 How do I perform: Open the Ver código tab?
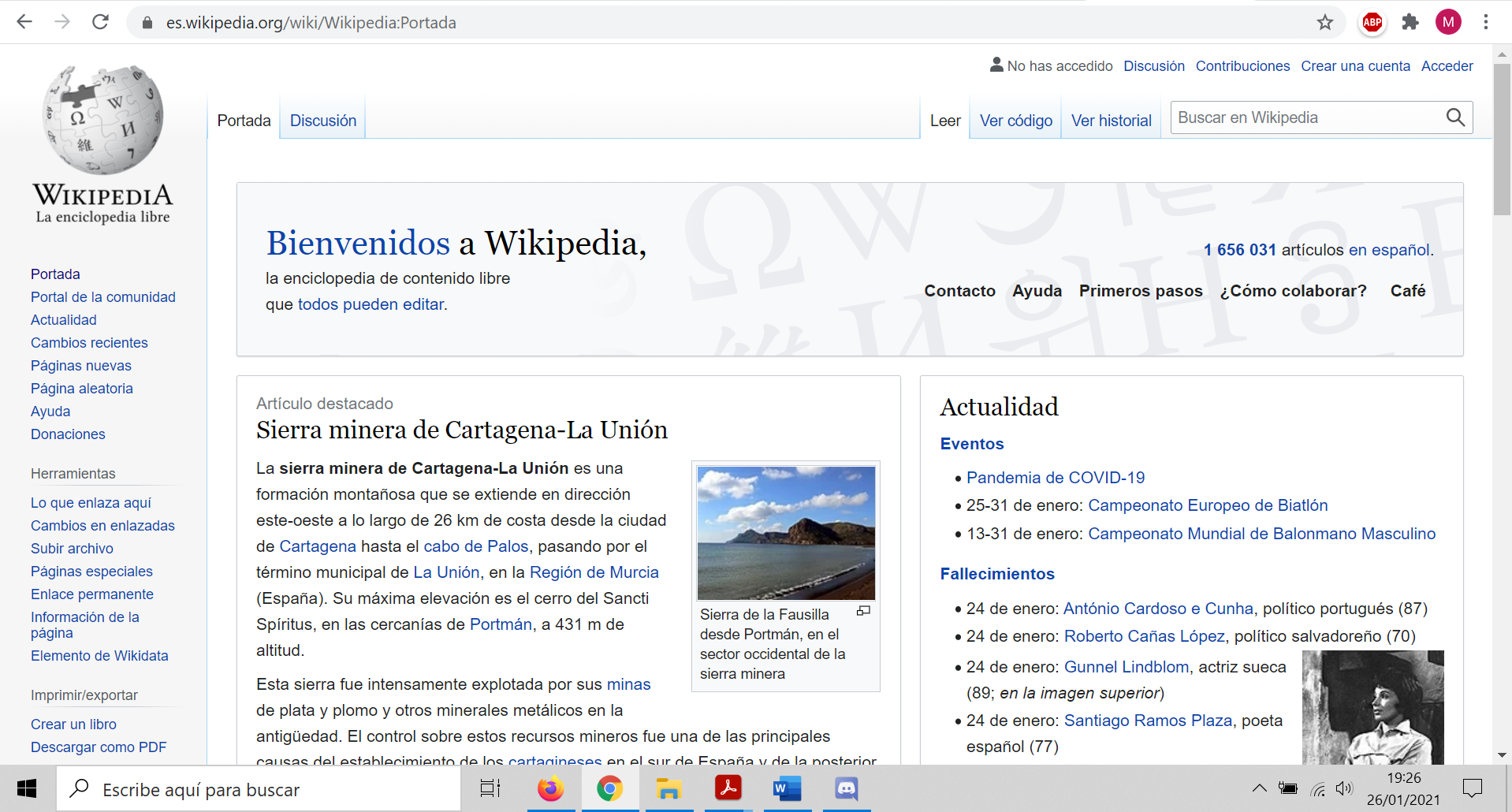(x=1016, y=121)
